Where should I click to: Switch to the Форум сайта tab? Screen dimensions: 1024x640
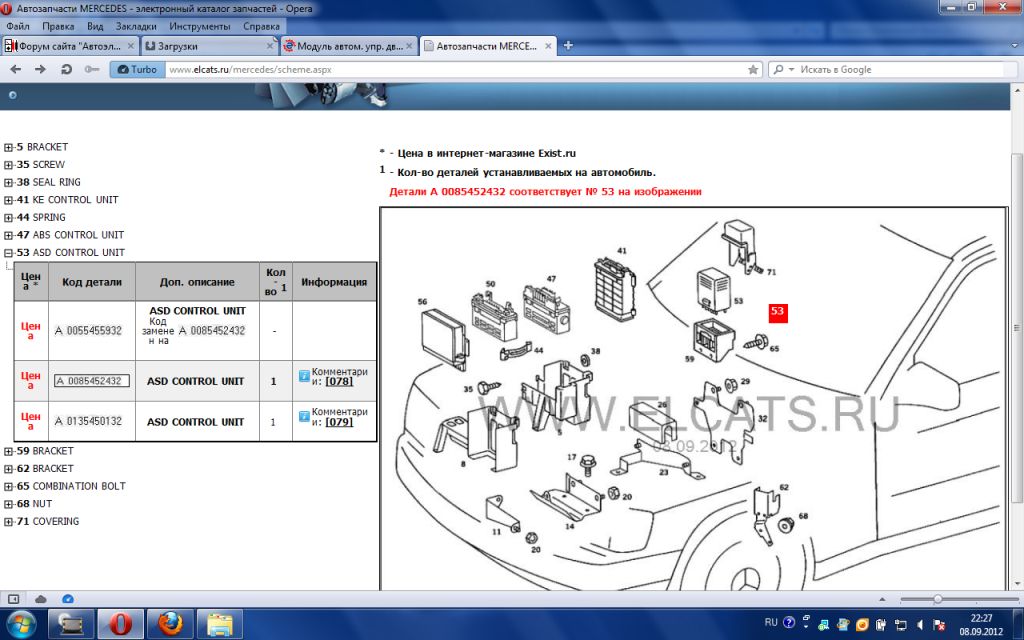coord(70,46)
